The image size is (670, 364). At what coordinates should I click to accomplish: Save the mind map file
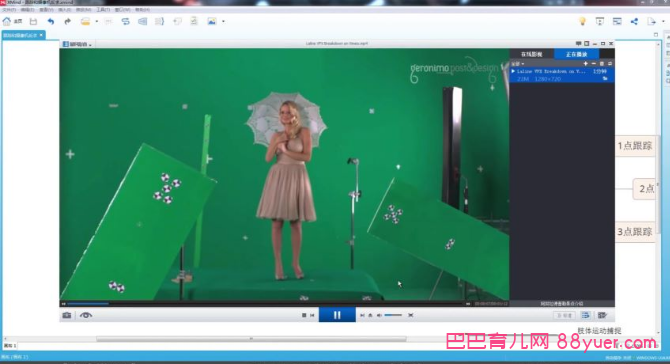[x=33, y=21]
